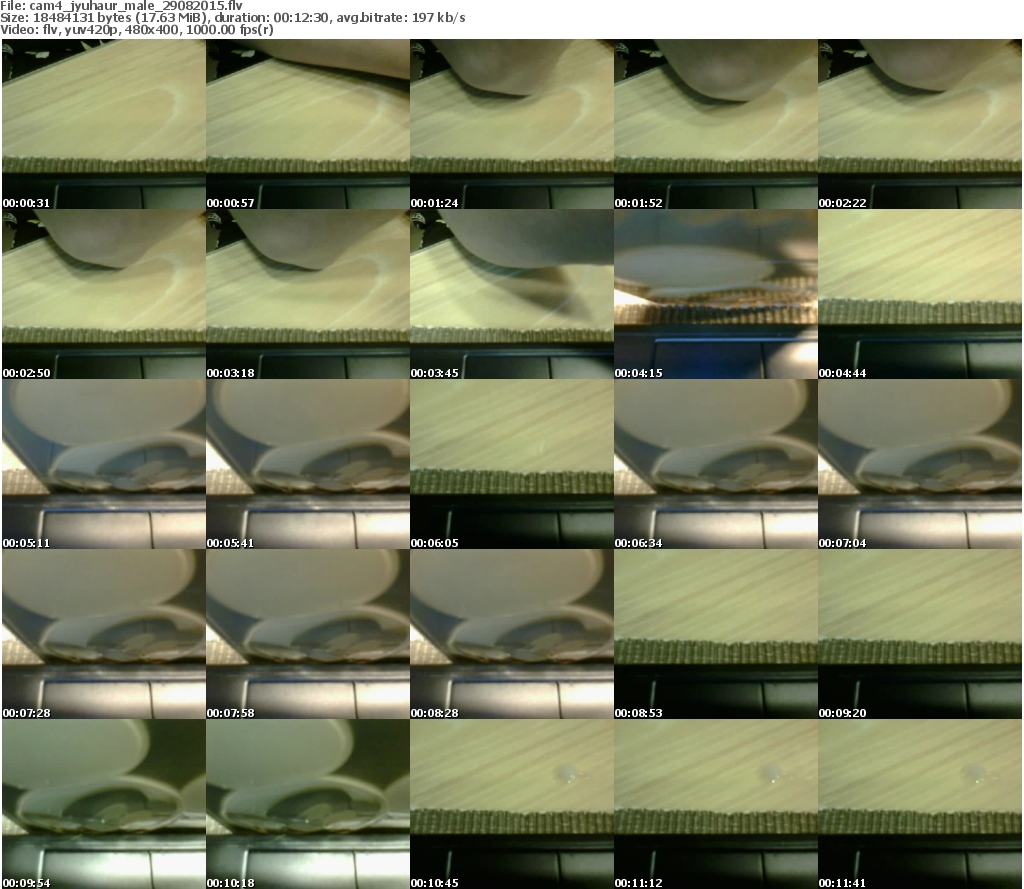Click the thumbnail stamped 00:04:15
1024x889 pixels.
[x=716, y=294]
